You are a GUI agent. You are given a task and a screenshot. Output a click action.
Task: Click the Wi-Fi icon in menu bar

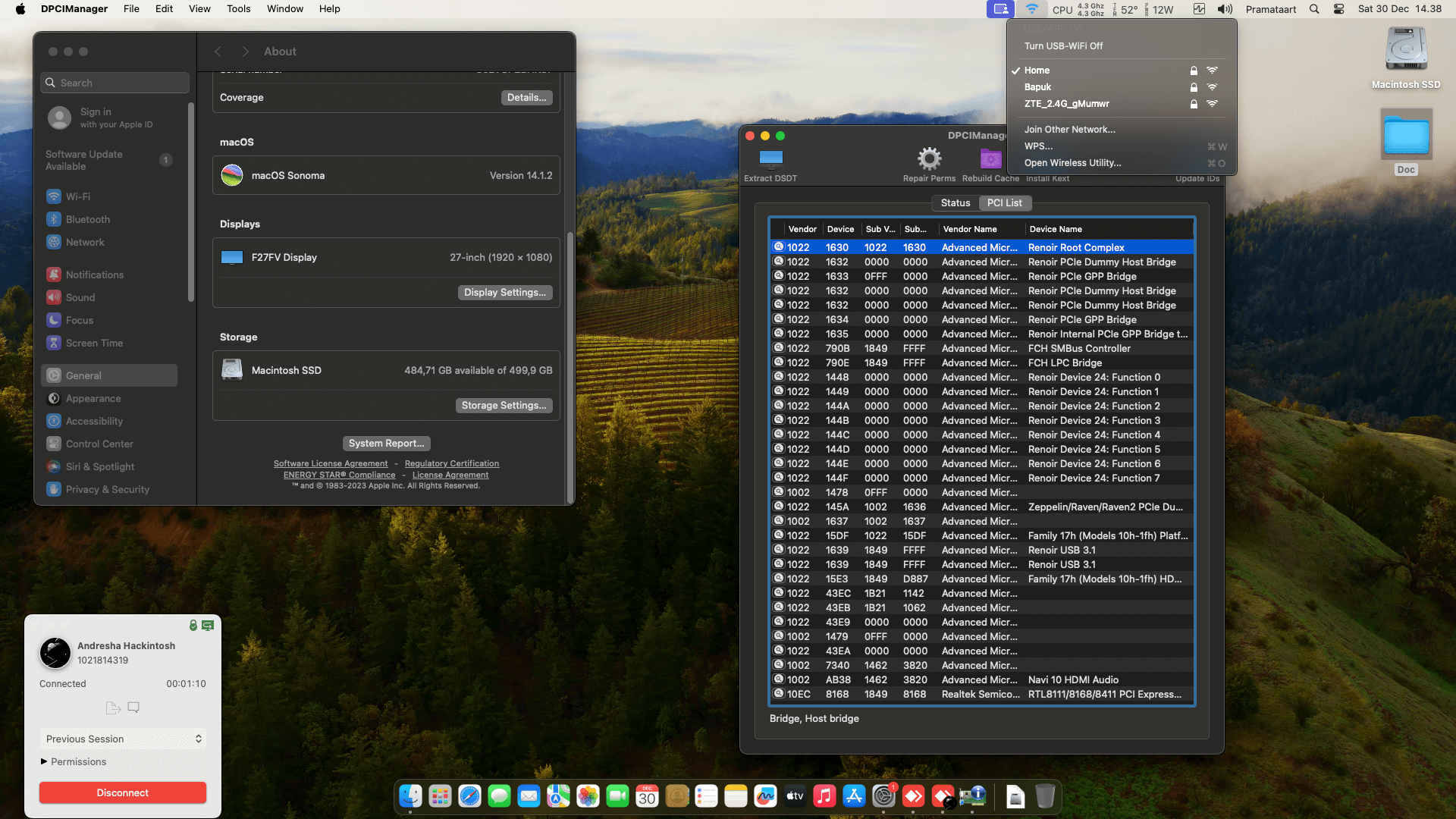coord(1031,9)
